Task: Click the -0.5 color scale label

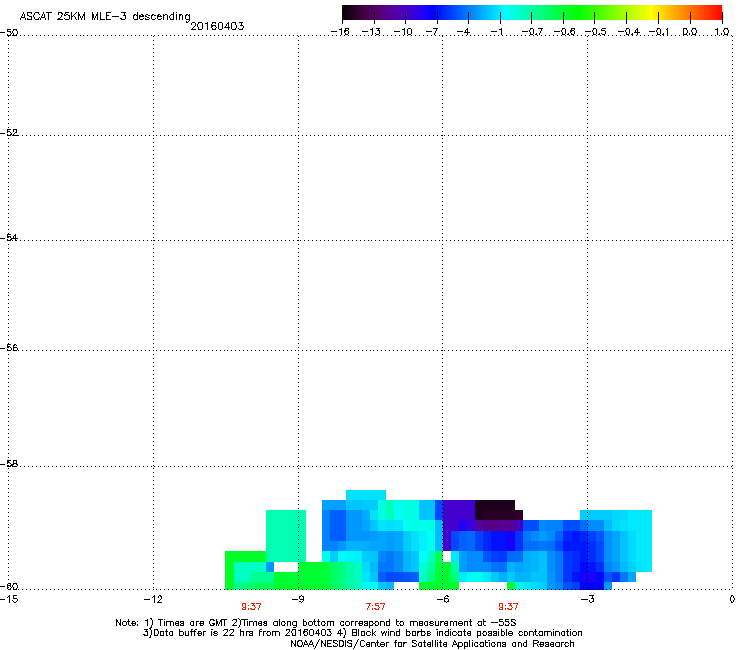Action: pyautogui.click(x=596, y=32)
